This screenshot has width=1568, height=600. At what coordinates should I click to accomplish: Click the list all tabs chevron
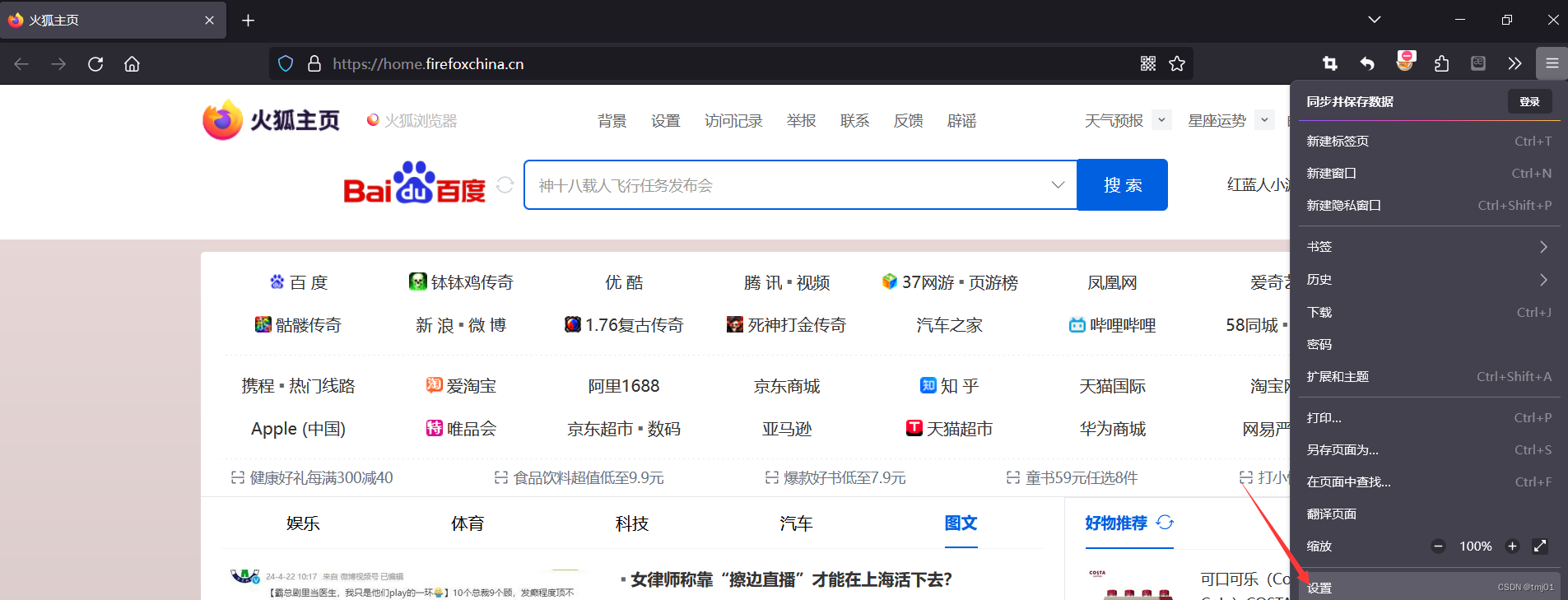(1375, 19)
